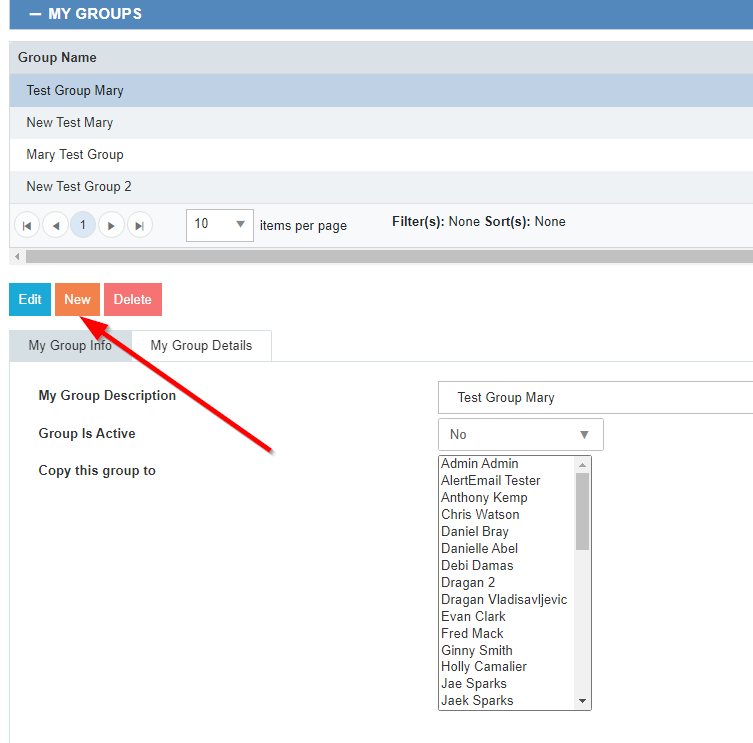Select AlertEmail Tester in copy list
The width and height of the screenshot is (753, 743).
tap(507, 480)
